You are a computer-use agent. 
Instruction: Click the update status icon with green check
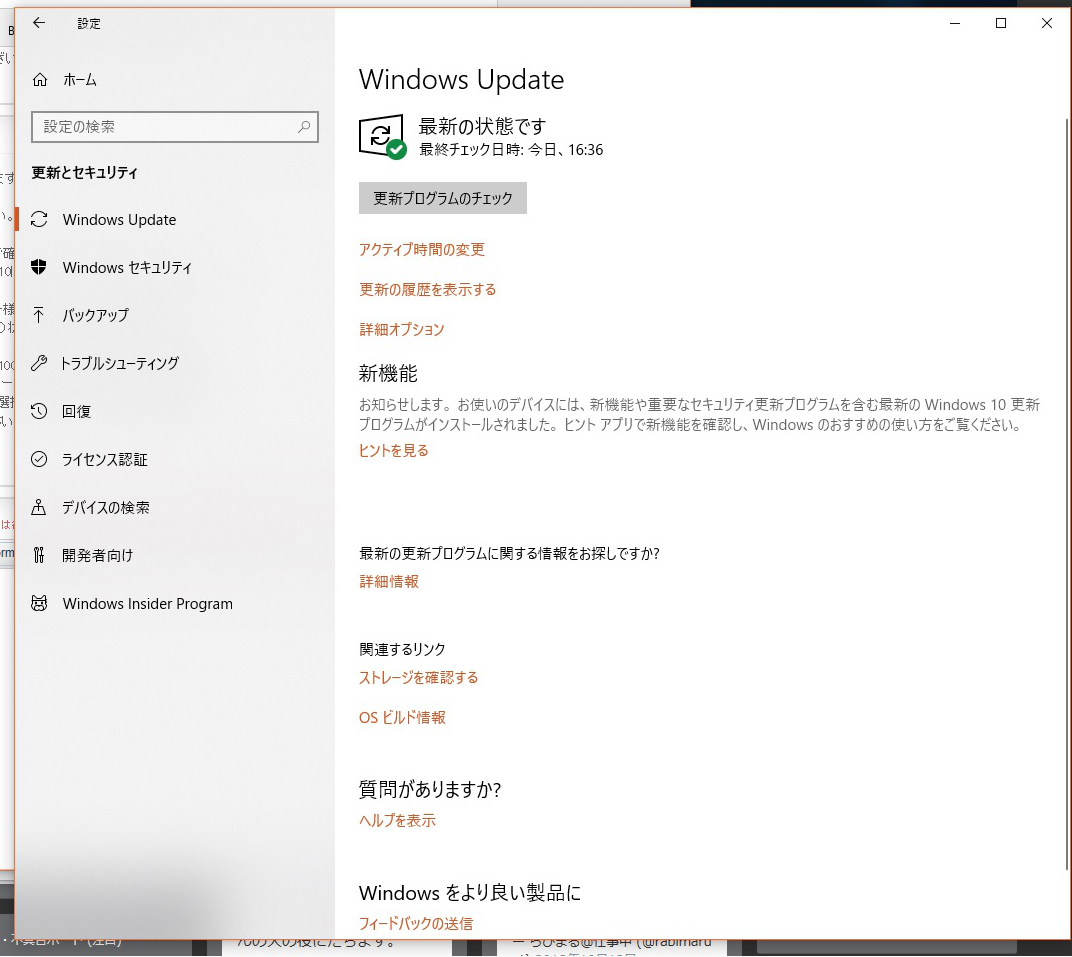[x=382, y=137]
